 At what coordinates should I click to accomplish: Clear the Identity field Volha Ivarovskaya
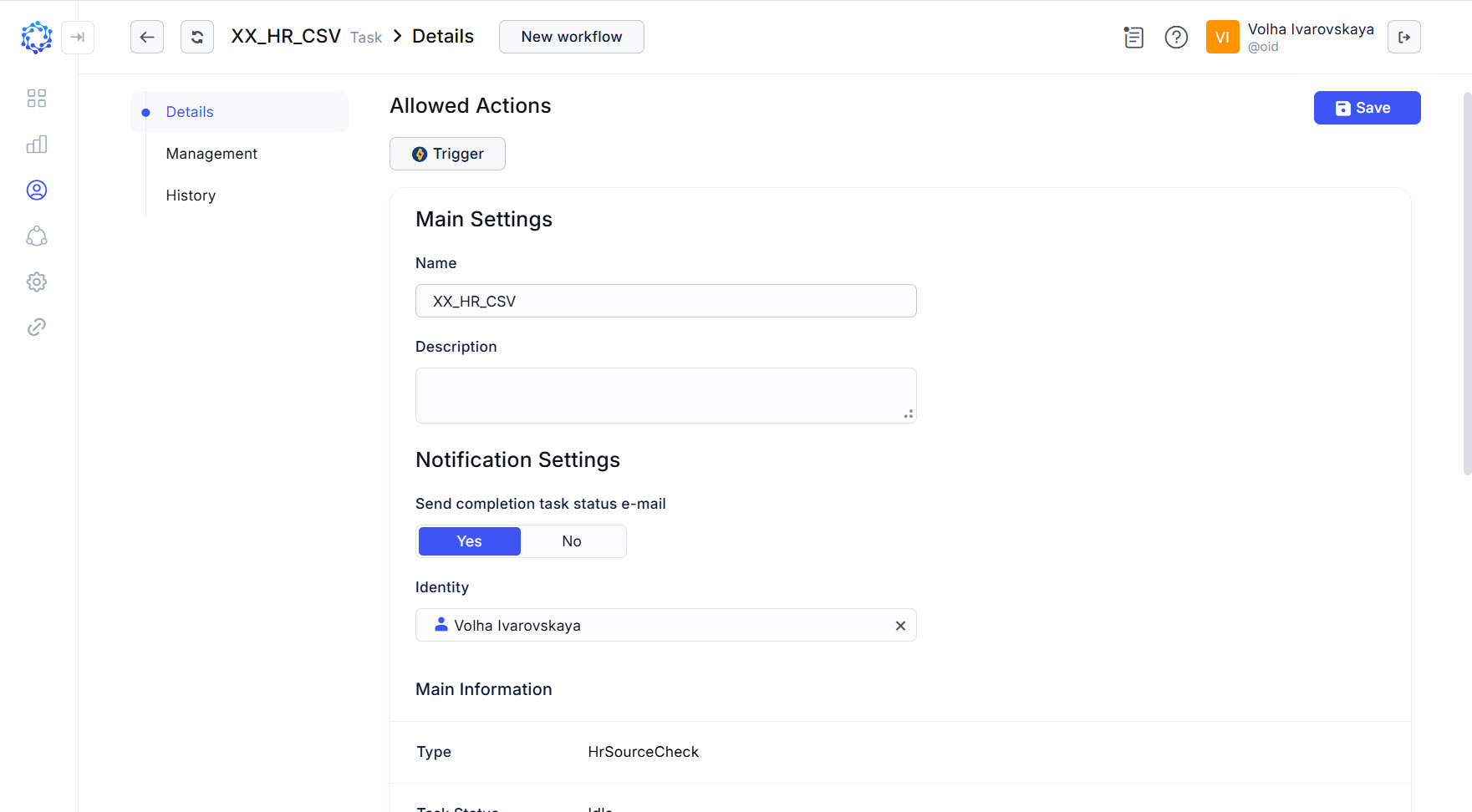point(900,625)
